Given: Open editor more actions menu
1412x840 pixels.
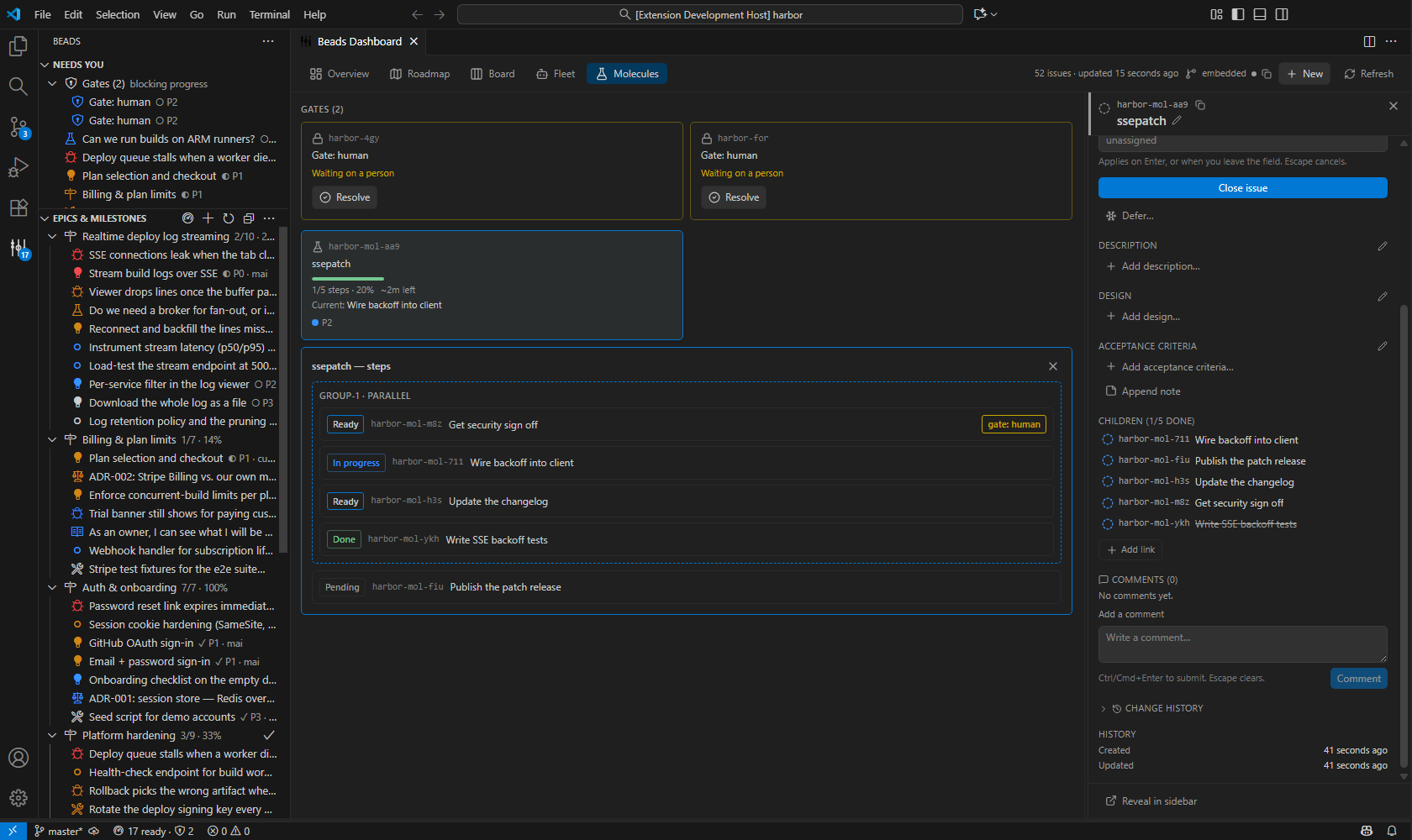Looking at the screenshot, I should pos(1391,41).
